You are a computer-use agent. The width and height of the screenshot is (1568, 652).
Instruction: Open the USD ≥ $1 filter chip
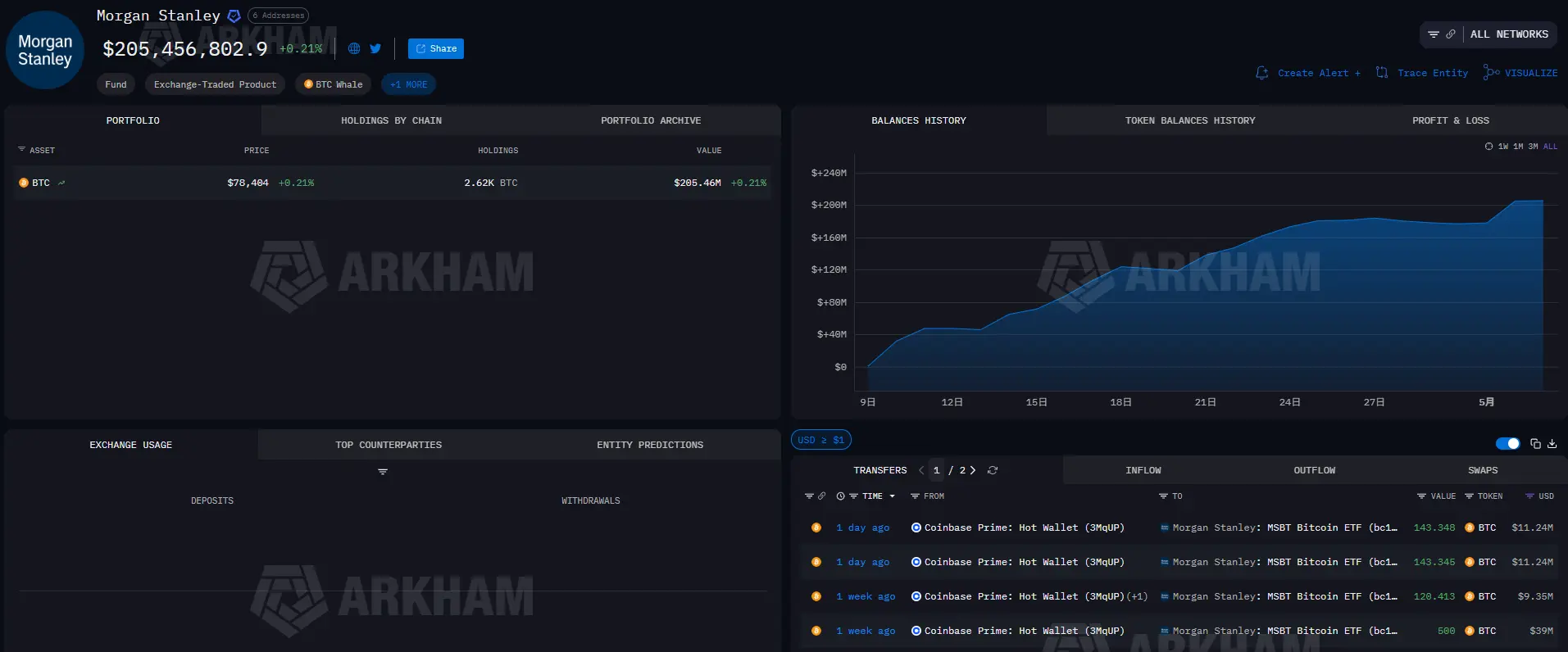pyautogui.click(x=821, y=440)
